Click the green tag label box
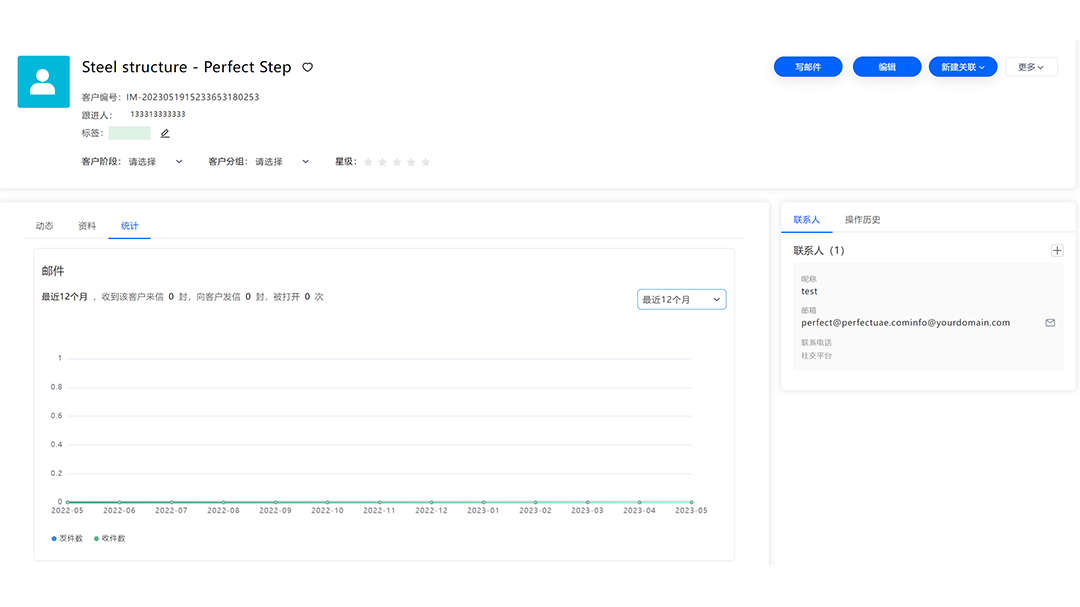Image resolution: width=1080 pixels, height=607 pixels. point(129,133)
